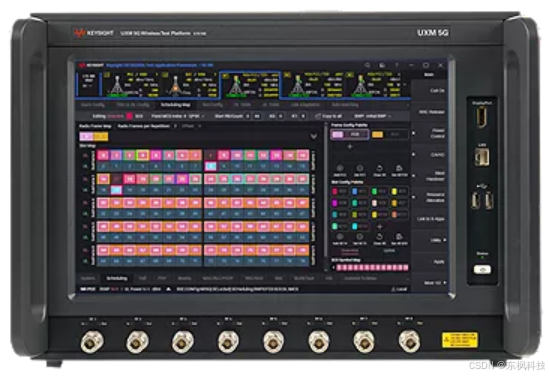Expand the Resource Allocation softkey menu
Viewport: 549px width, 377px height.
pyautogui.click(x=429, y=197)
